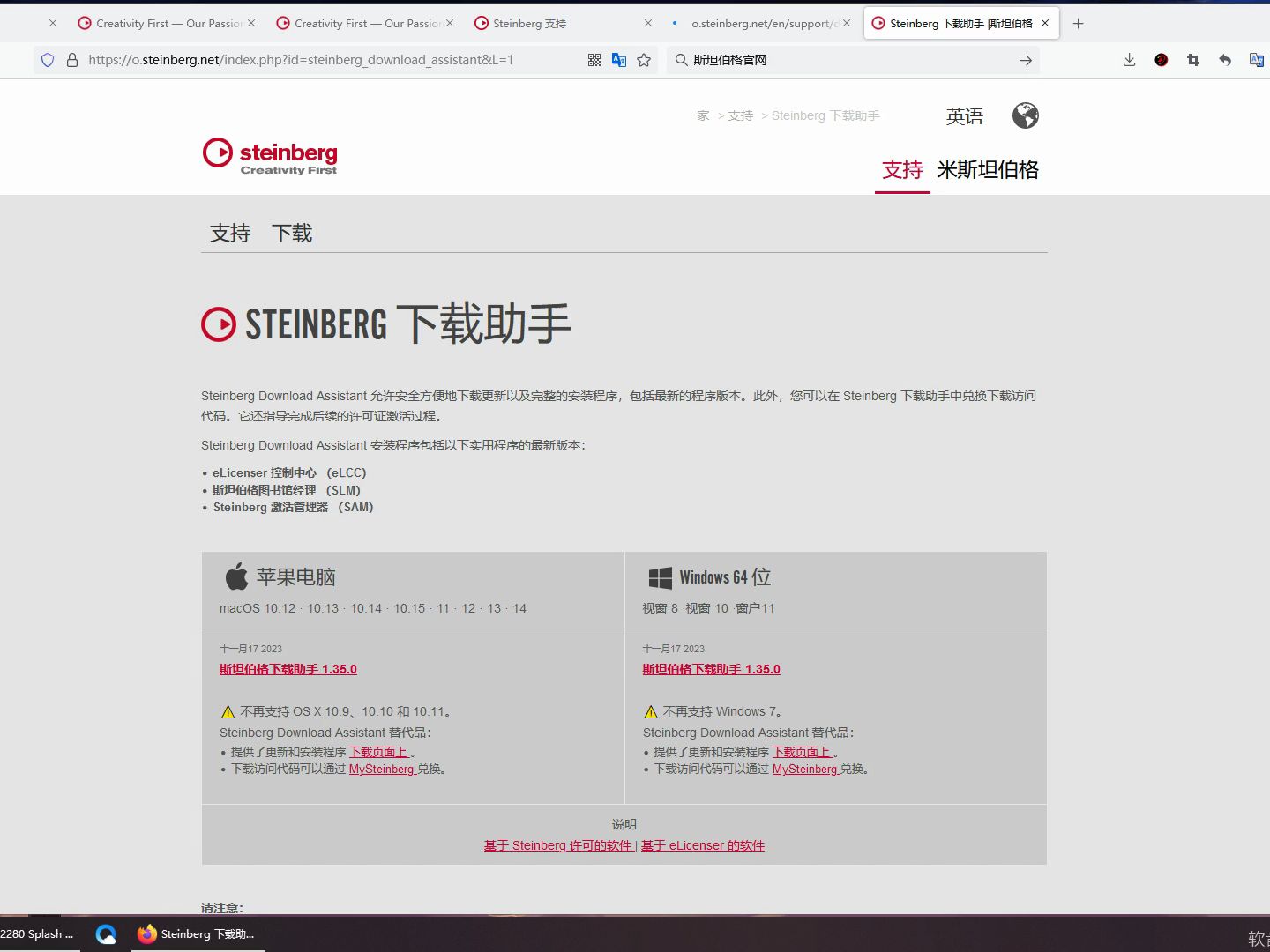
Task: Click the round red extension icon in toolbar
Action: pos(1161,60)
